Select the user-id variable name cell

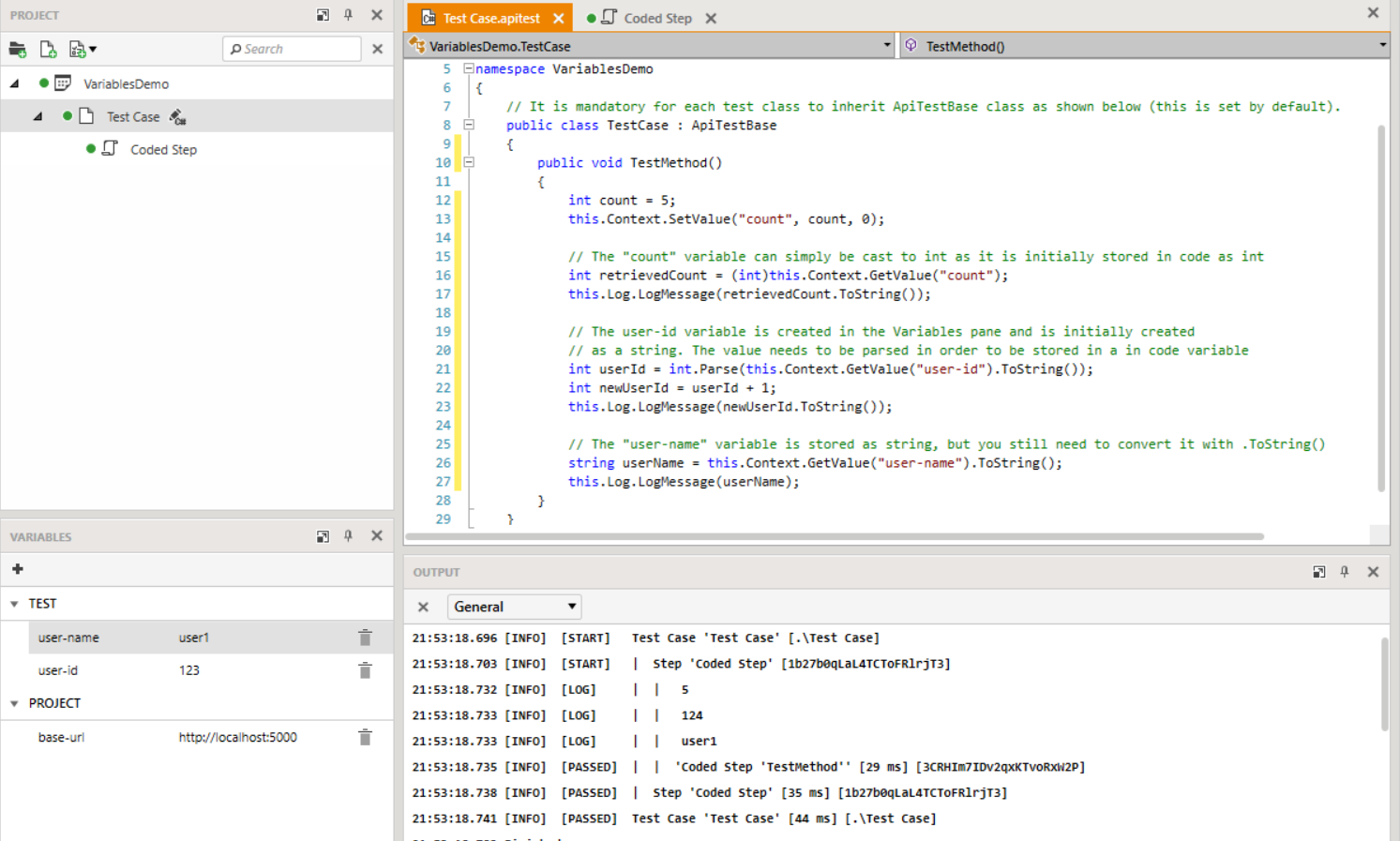pyautogui.click(x=58, y=670)
